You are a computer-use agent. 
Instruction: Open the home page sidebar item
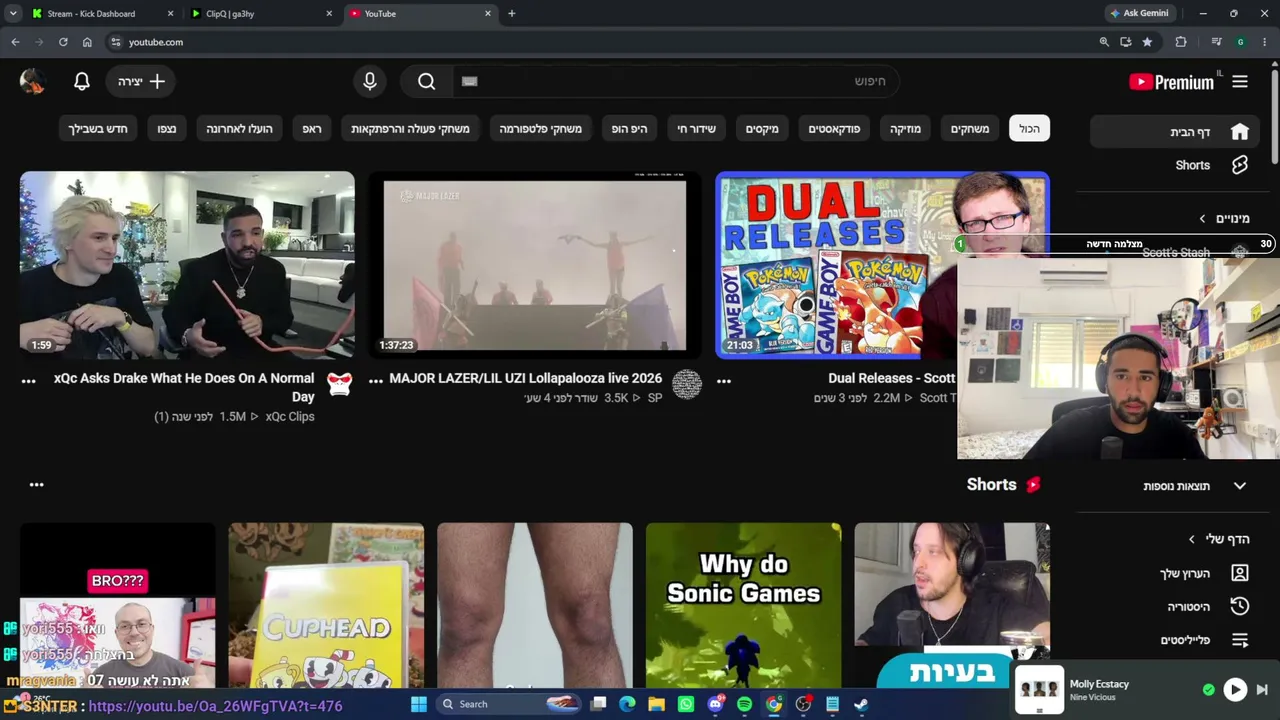point(1177,132)
